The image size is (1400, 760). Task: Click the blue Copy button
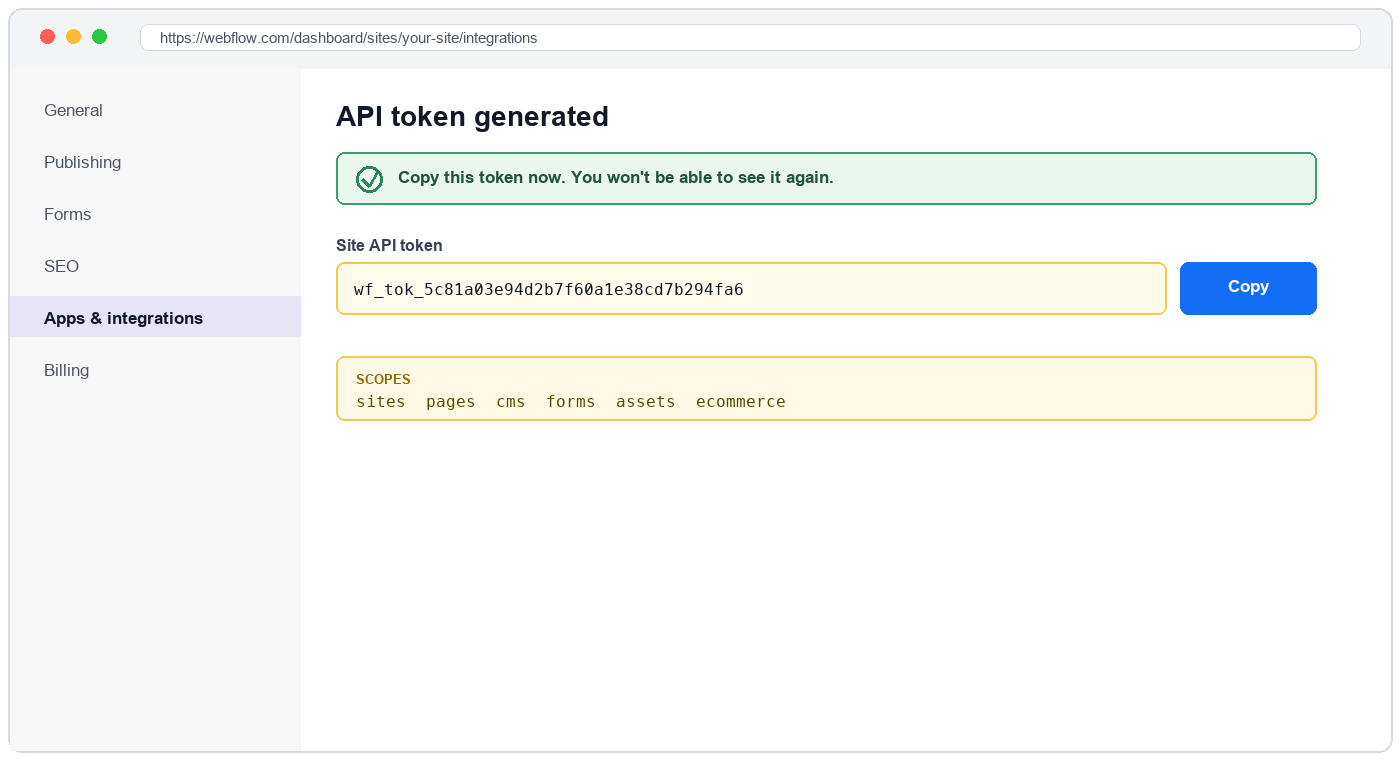click(1248, 288)
